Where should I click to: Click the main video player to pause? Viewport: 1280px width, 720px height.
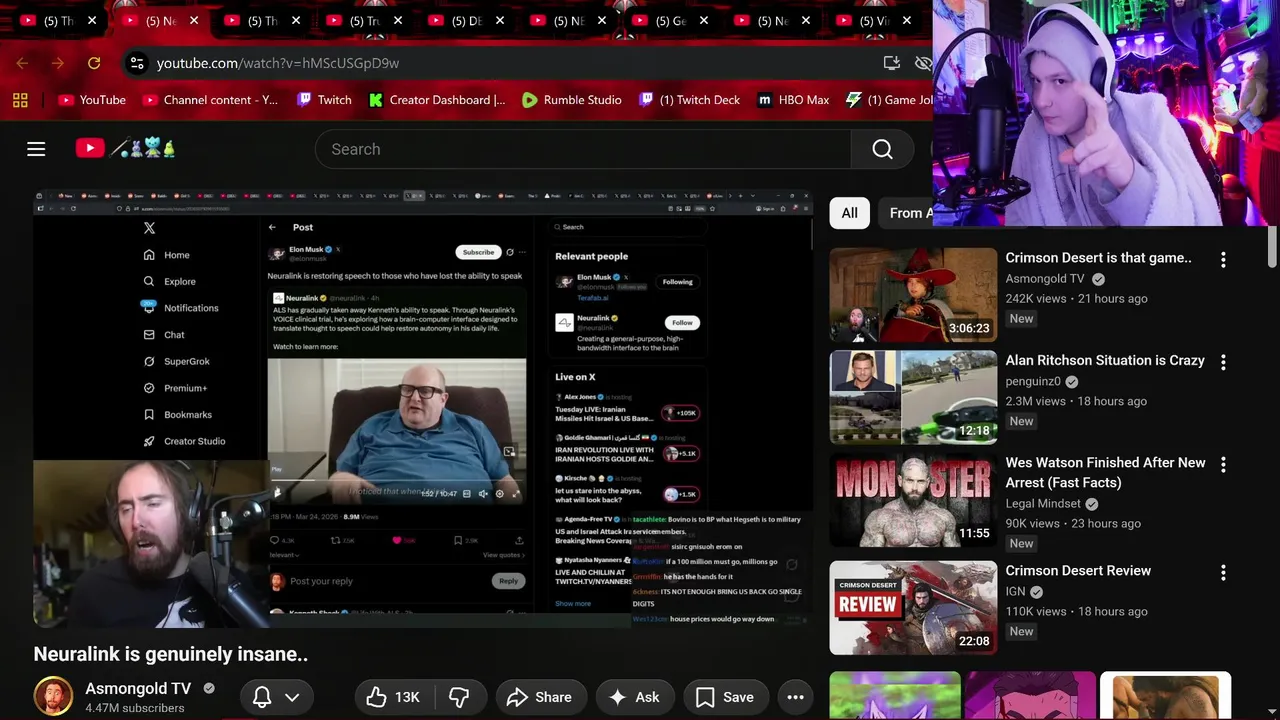coord(423,409)
